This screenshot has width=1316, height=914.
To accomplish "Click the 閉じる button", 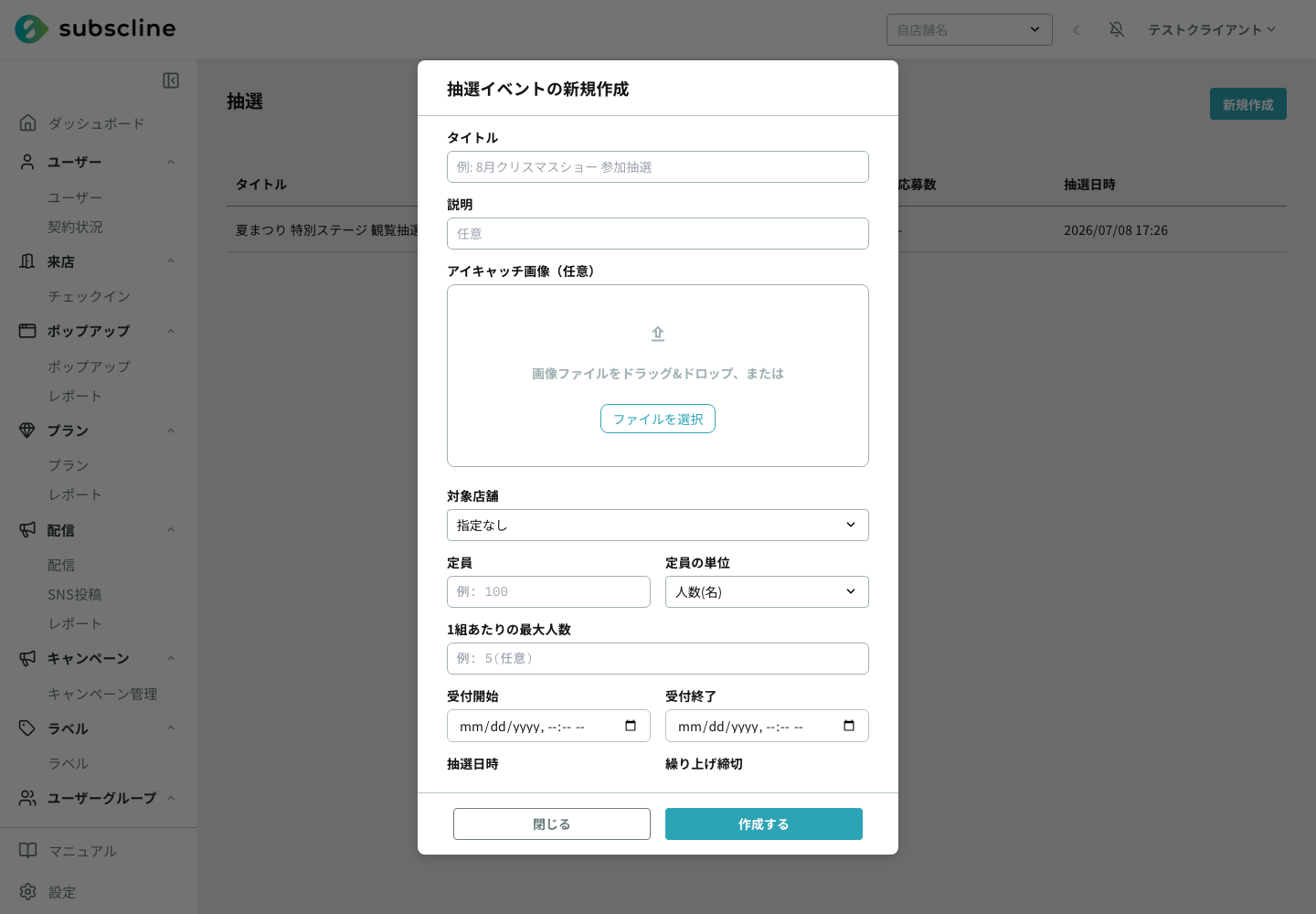I will click(552, 824).
